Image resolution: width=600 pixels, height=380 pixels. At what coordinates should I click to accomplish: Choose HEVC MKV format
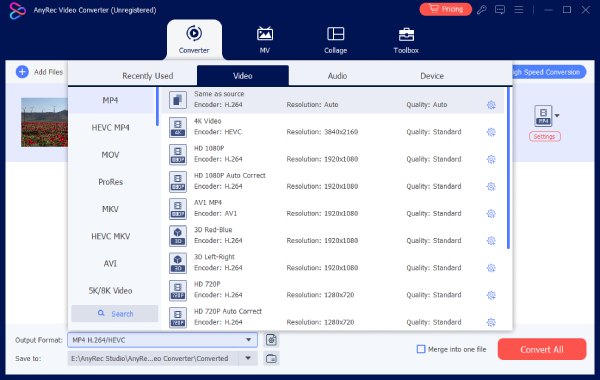[111, 236]
